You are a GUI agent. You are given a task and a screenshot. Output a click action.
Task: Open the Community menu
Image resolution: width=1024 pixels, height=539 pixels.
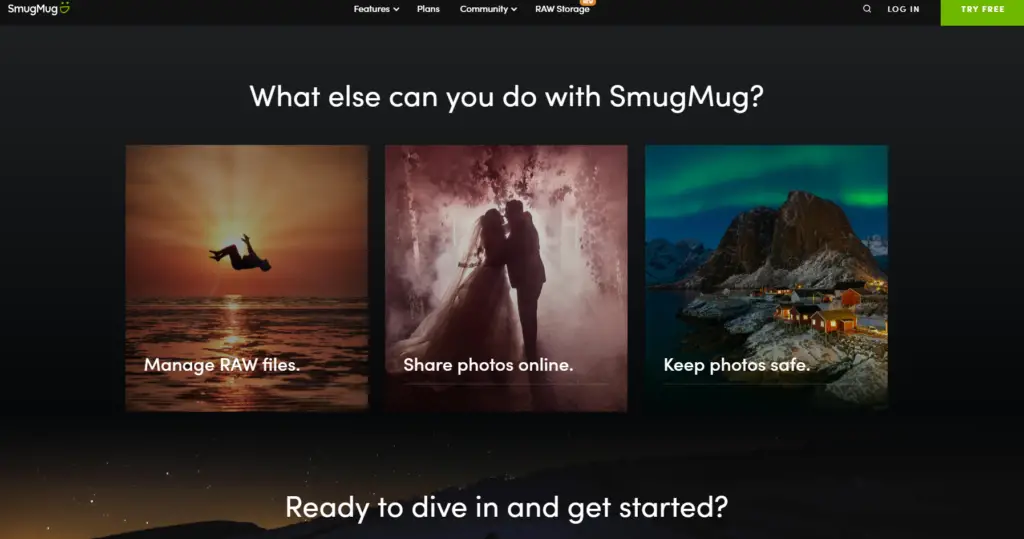pos(484,9)
